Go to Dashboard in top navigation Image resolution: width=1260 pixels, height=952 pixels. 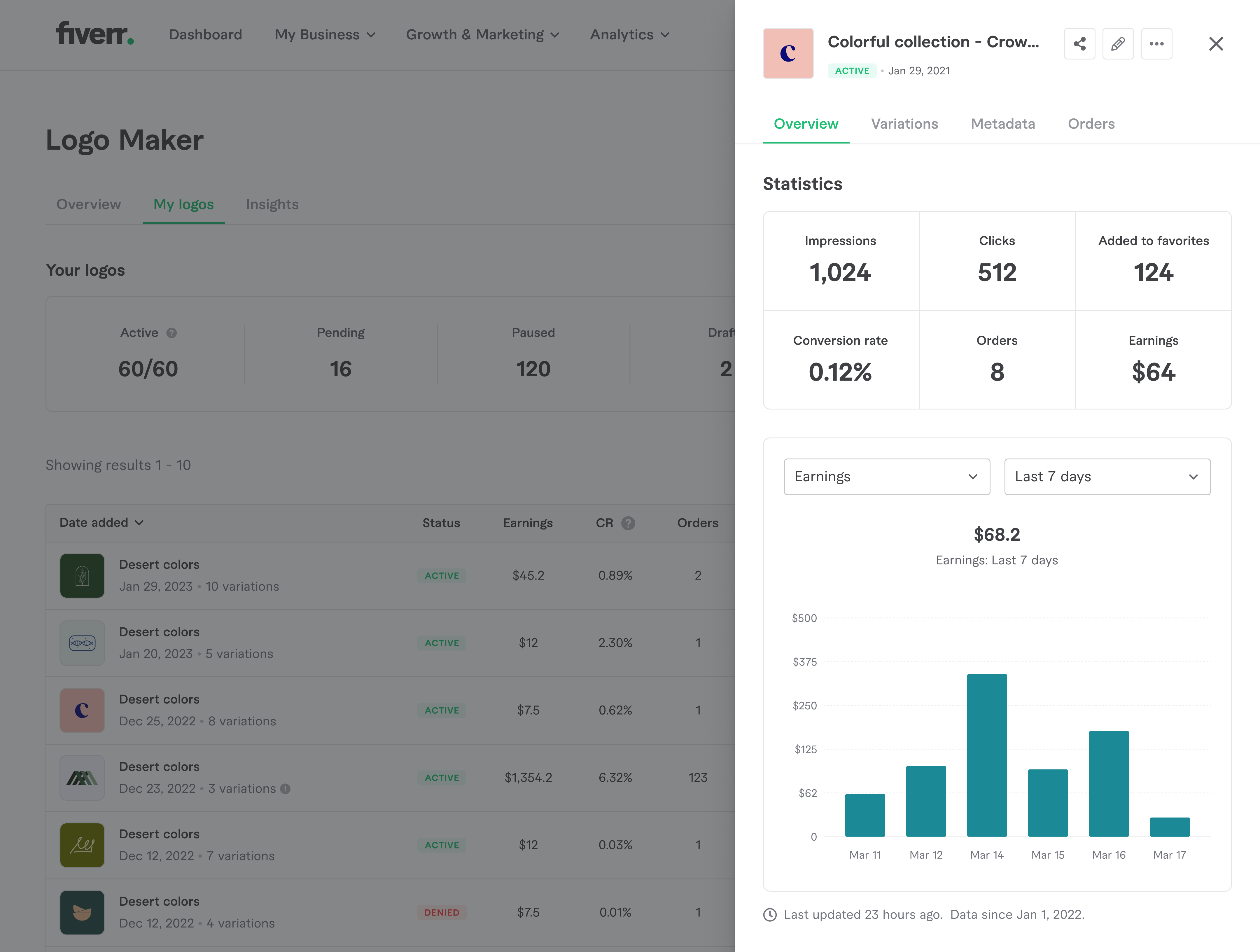tap(205, 35)
